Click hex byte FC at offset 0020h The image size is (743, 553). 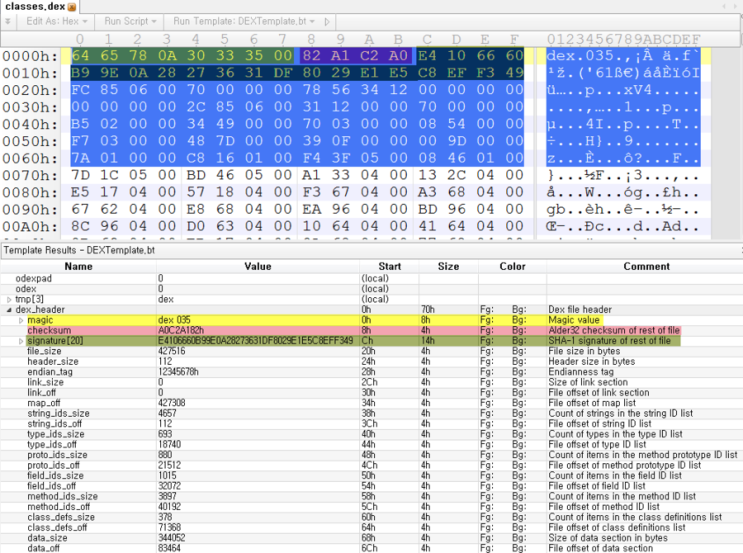[80, 90]
